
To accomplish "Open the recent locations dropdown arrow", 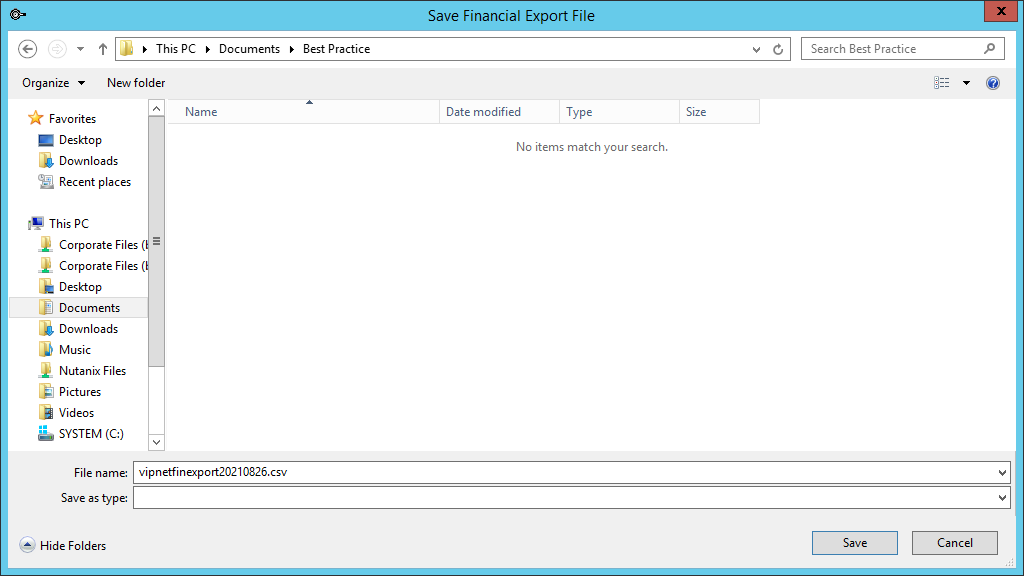I will coord(80,49).
